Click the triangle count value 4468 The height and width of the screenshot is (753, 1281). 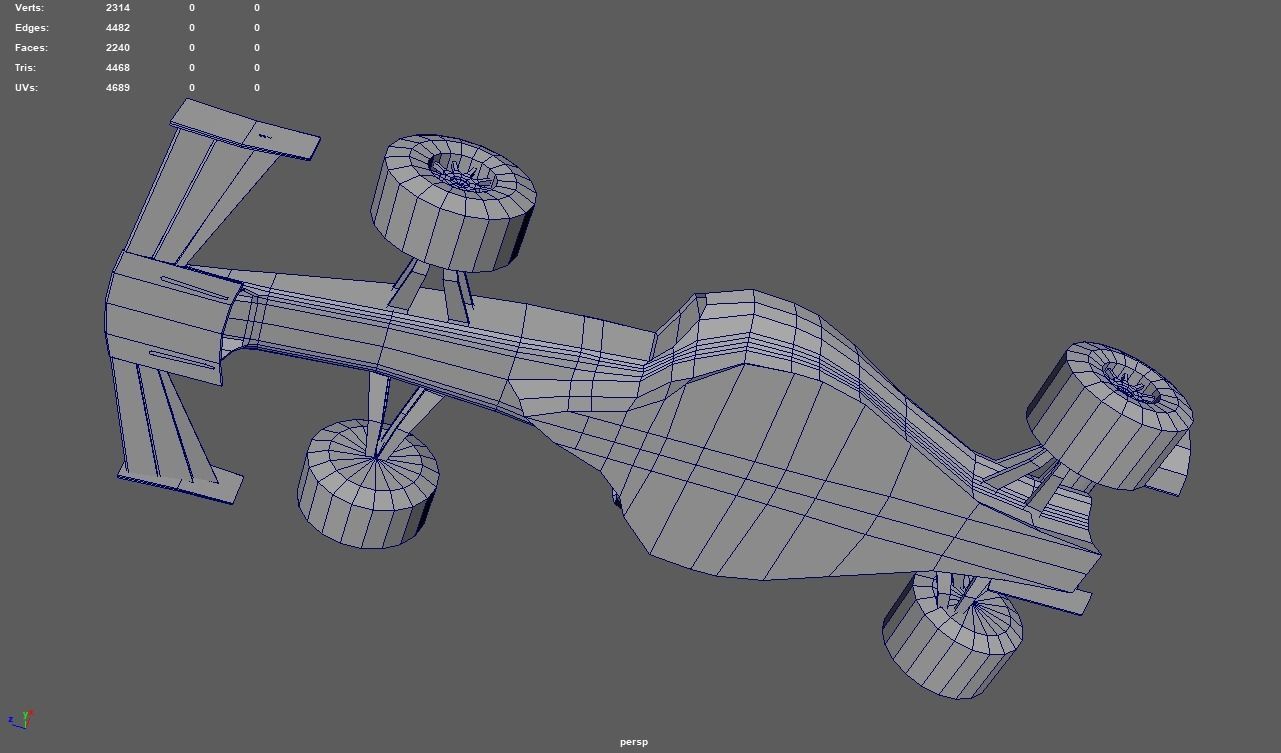pos(118,68)
